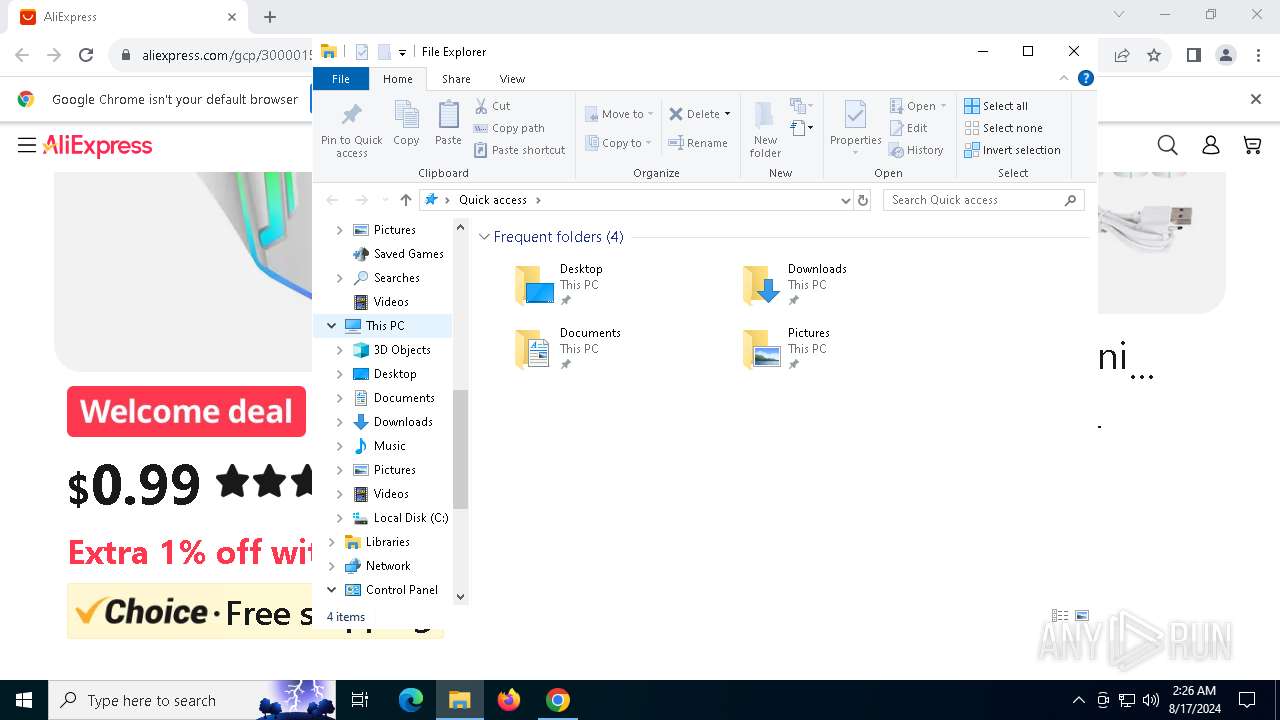Select 3D Objects in navigation tree
This screenshot has width=1280, height=720.
[402, 350]
